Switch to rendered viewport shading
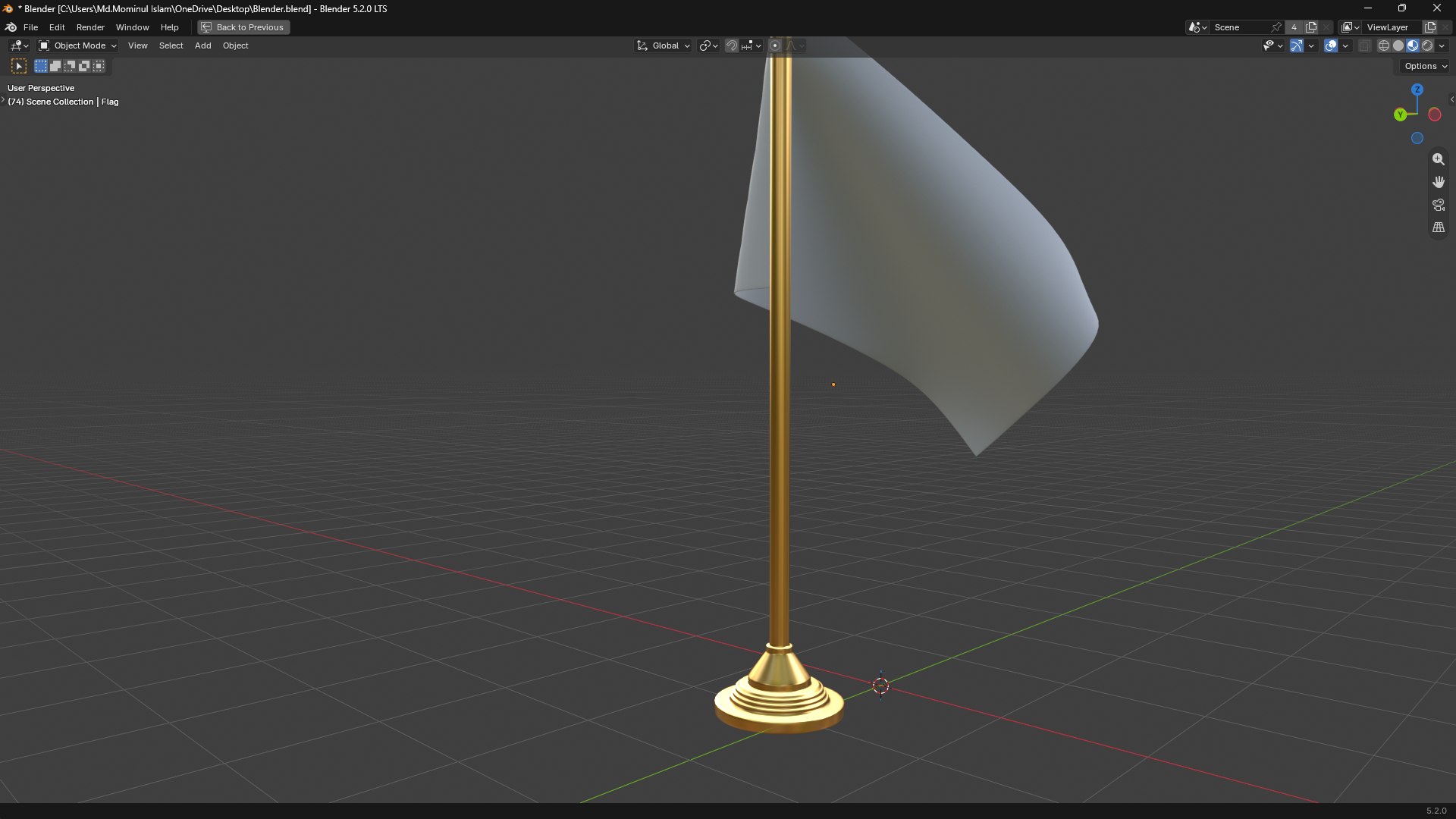 (1427, 45)
